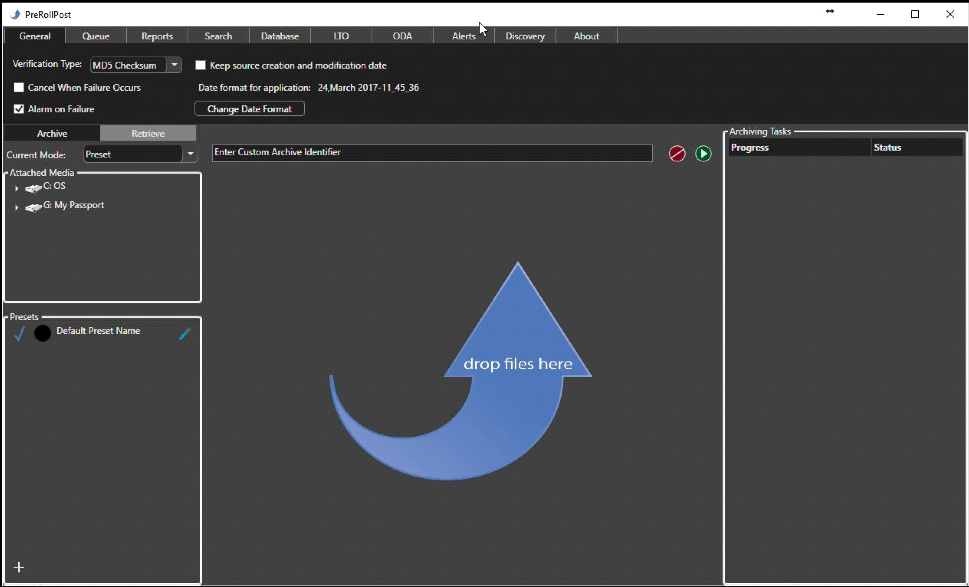Select the Archive sub-tab
The width and height of the screenshot is (969, 587).
[52, 133]
